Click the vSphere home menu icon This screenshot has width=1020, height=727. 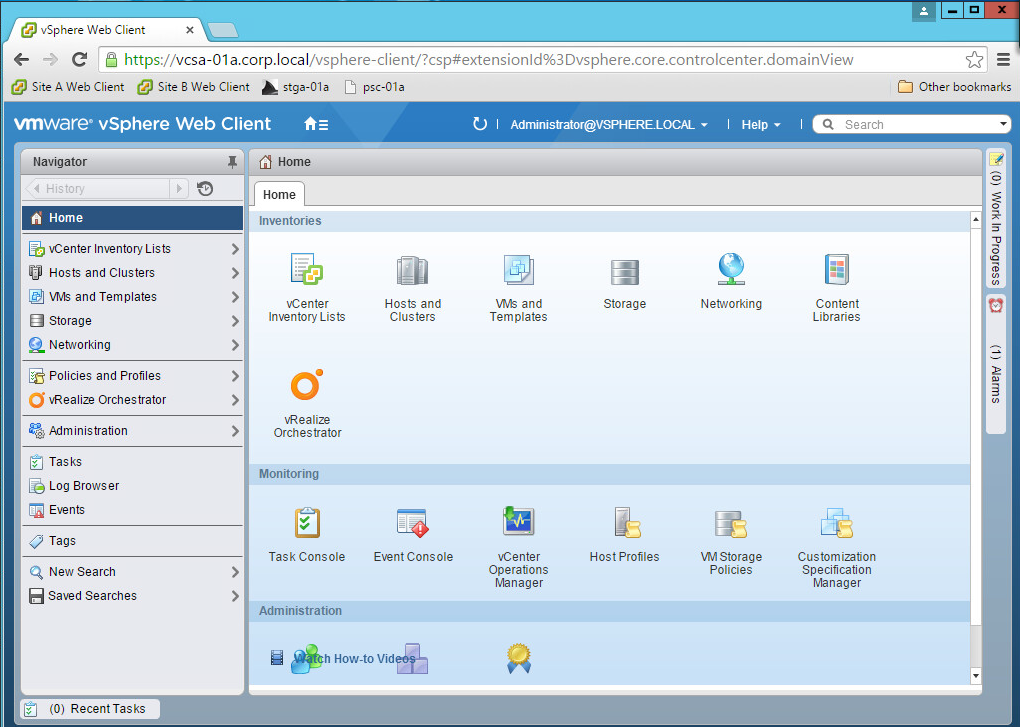pos(316,124)
